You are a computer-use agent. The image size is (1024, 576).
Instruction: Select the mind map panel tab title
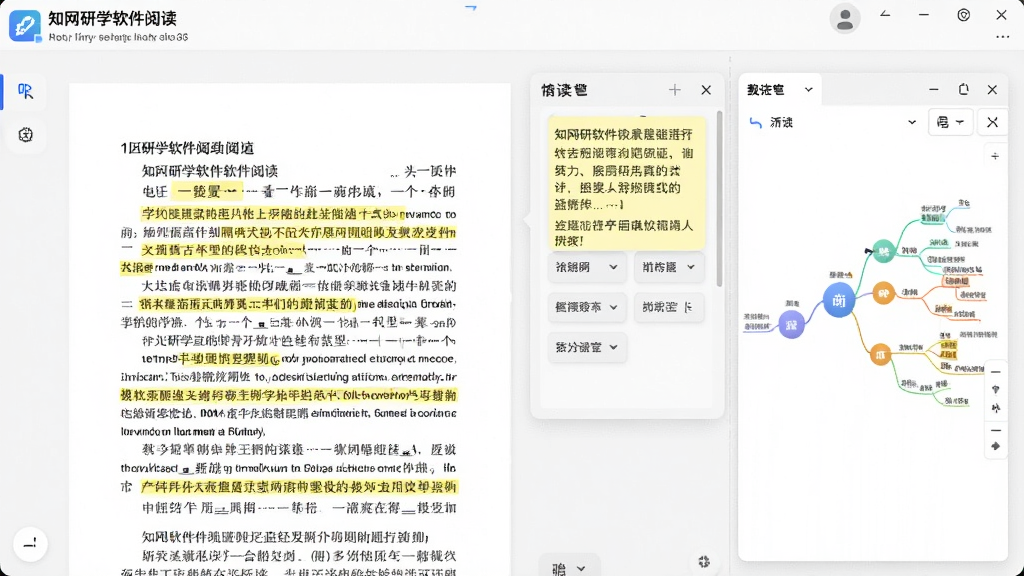(x=765, y=89)
